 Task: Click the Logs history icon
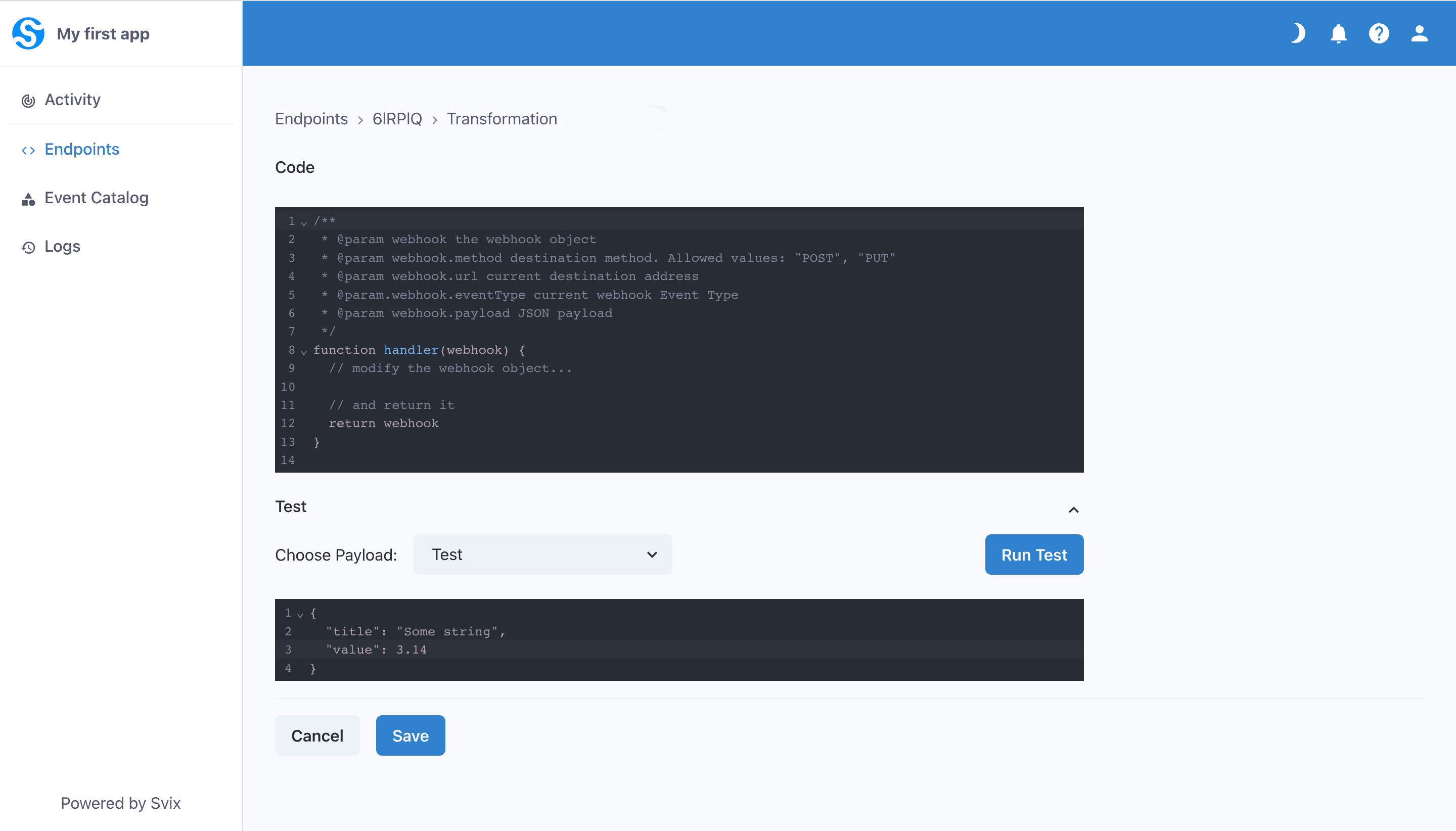28,247
